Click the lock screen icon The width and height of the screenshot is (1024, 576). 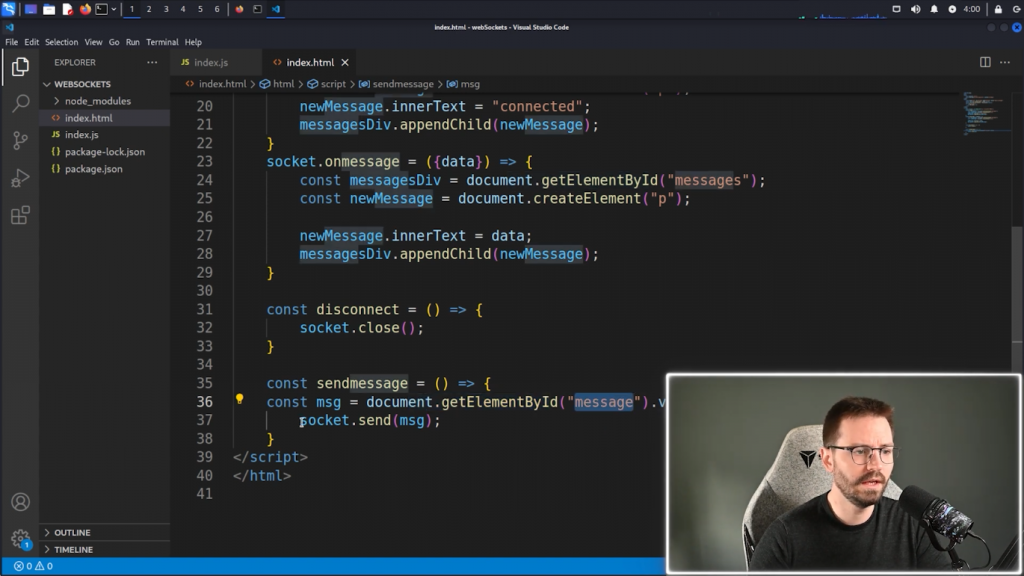point(998,9)
